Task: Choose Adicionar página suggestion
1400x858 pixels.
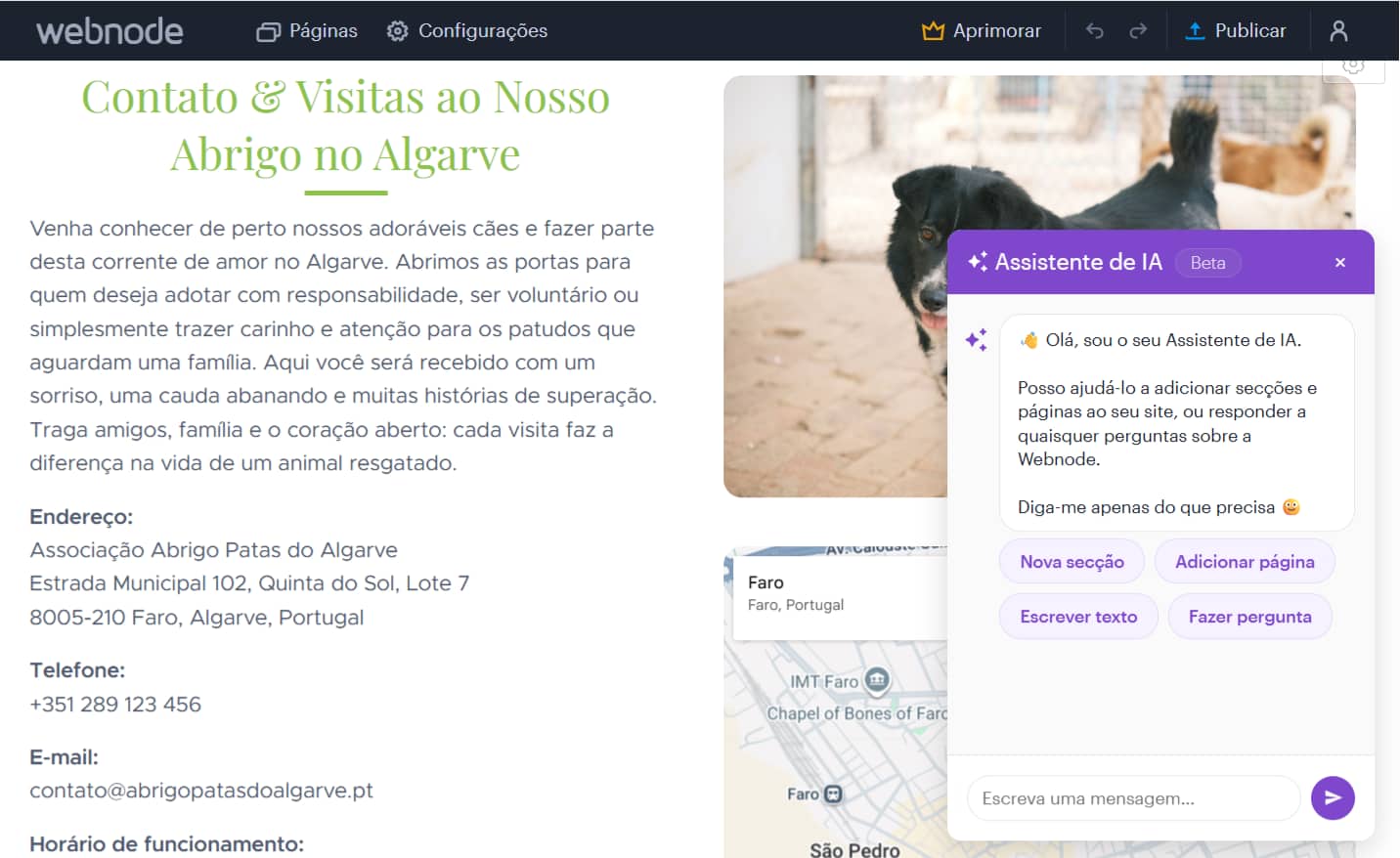Action: 1245,562
